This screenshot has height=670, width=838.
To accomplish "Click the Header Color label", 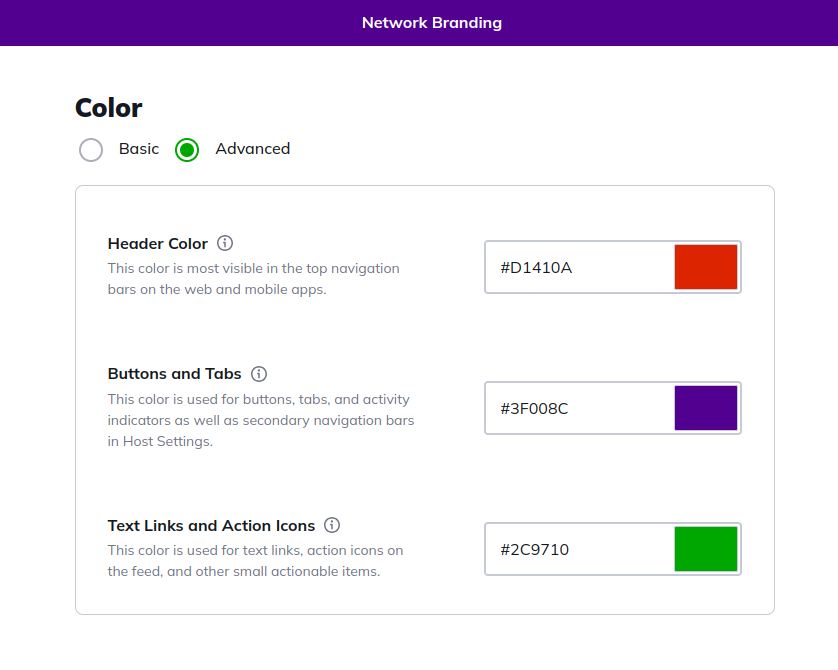I will (158, 244).
